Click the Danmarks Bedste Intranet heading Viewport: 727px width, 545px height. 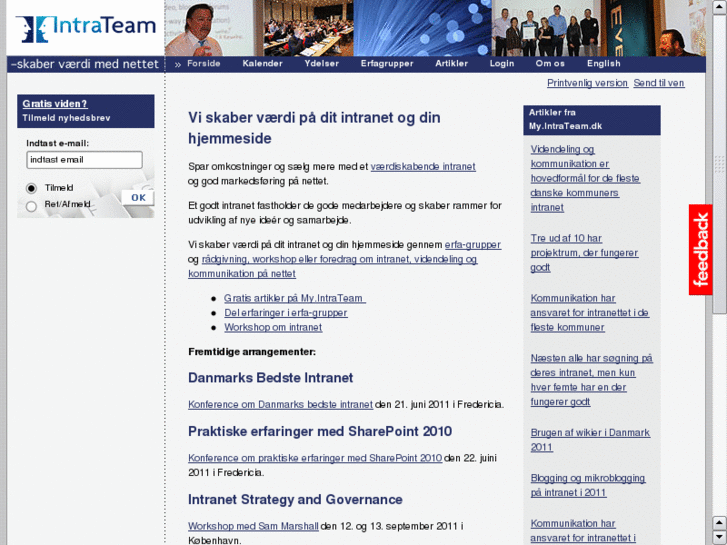coord(270,378)
